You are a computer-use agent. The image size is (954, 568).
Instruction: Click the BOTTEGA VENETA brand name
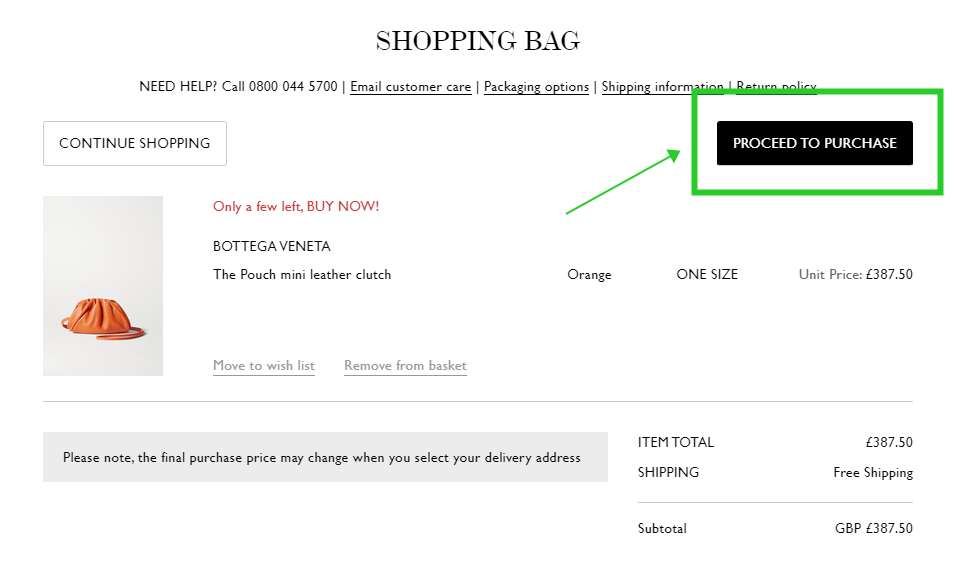[x=271, y=246]
